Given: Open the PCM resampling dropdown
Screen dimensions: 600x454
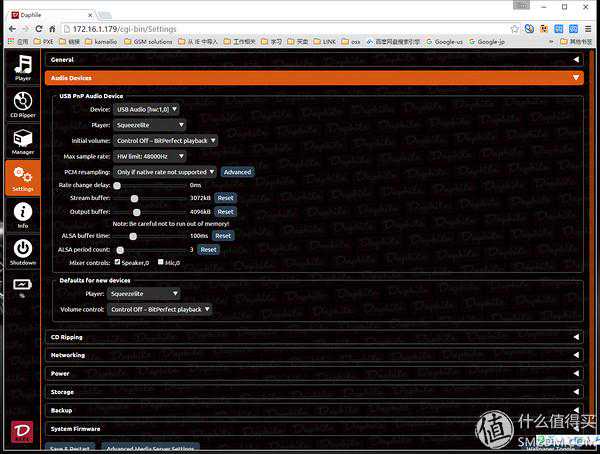Looking at the screenshot, I should coord(166,172).
